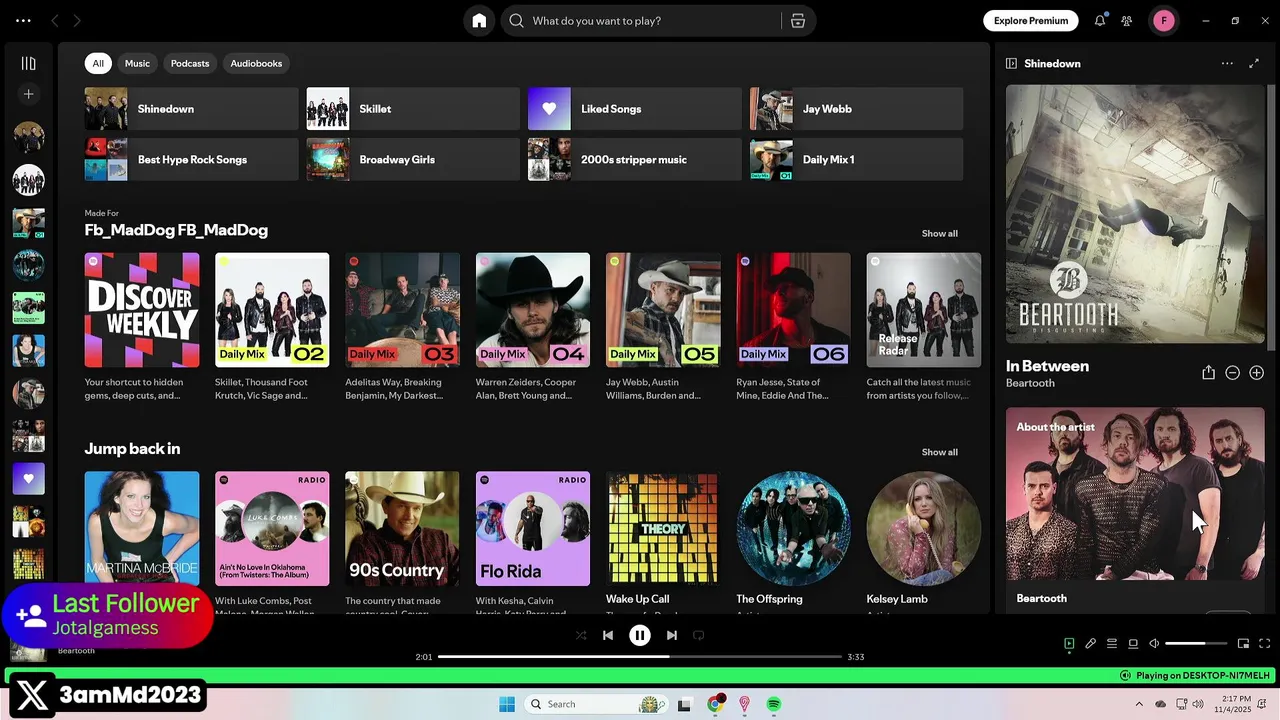The width and height of the screenshot is (1280, 720).
Task: Open the notifications bell
Action: point(1100,20)
